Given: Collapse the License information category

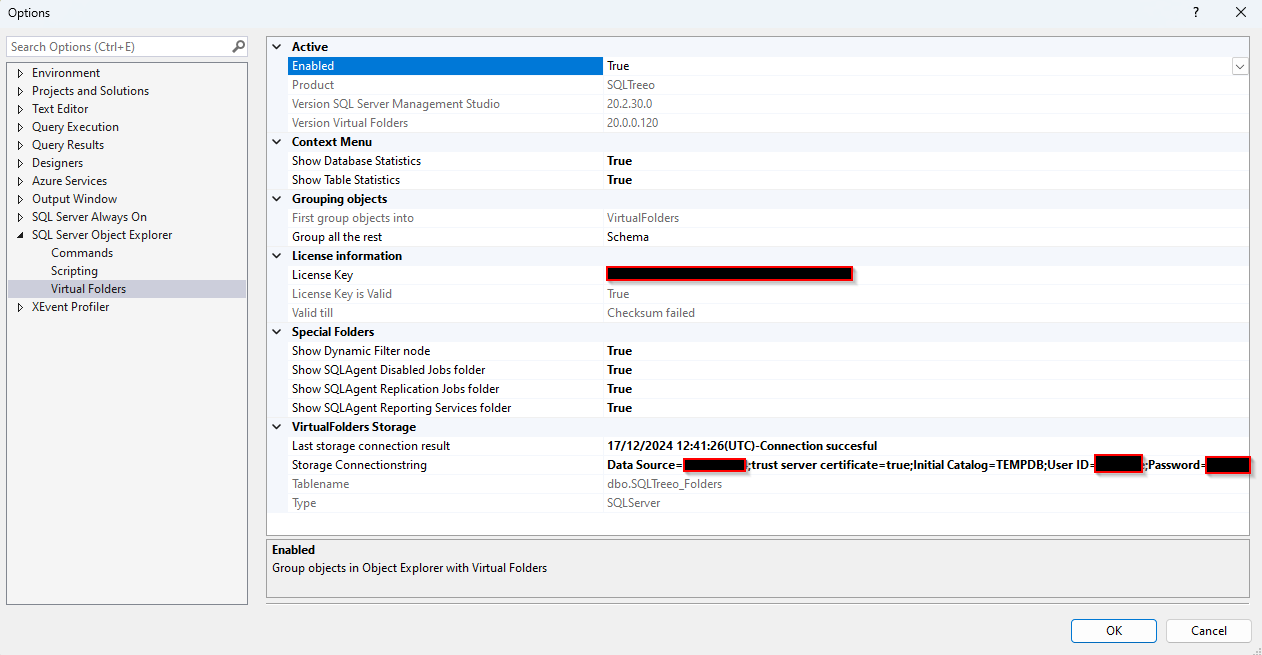Looking at the screenshot, I should pos(278,256).
